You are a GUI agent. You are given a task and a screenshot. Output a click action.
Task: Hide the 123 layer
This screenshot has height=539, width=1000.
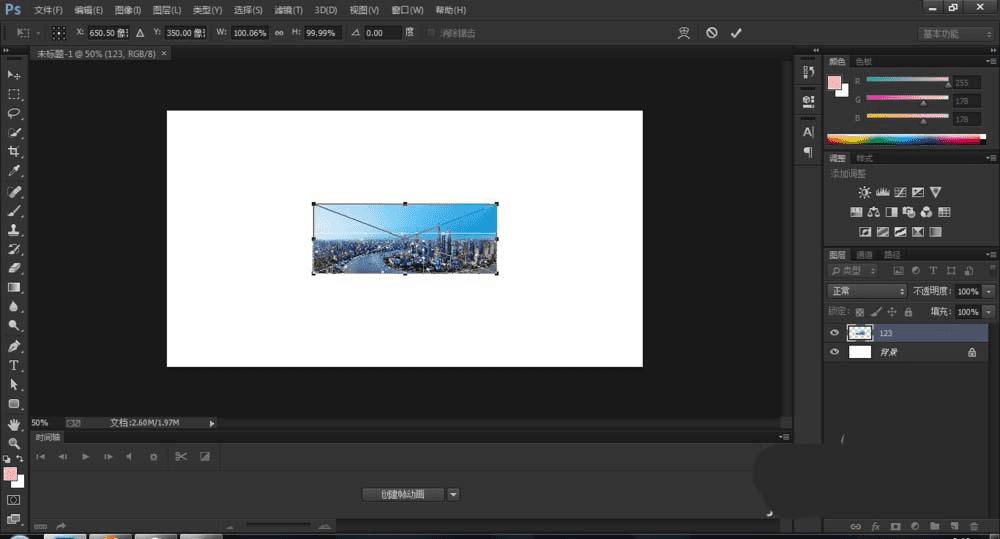click(835, 333)
